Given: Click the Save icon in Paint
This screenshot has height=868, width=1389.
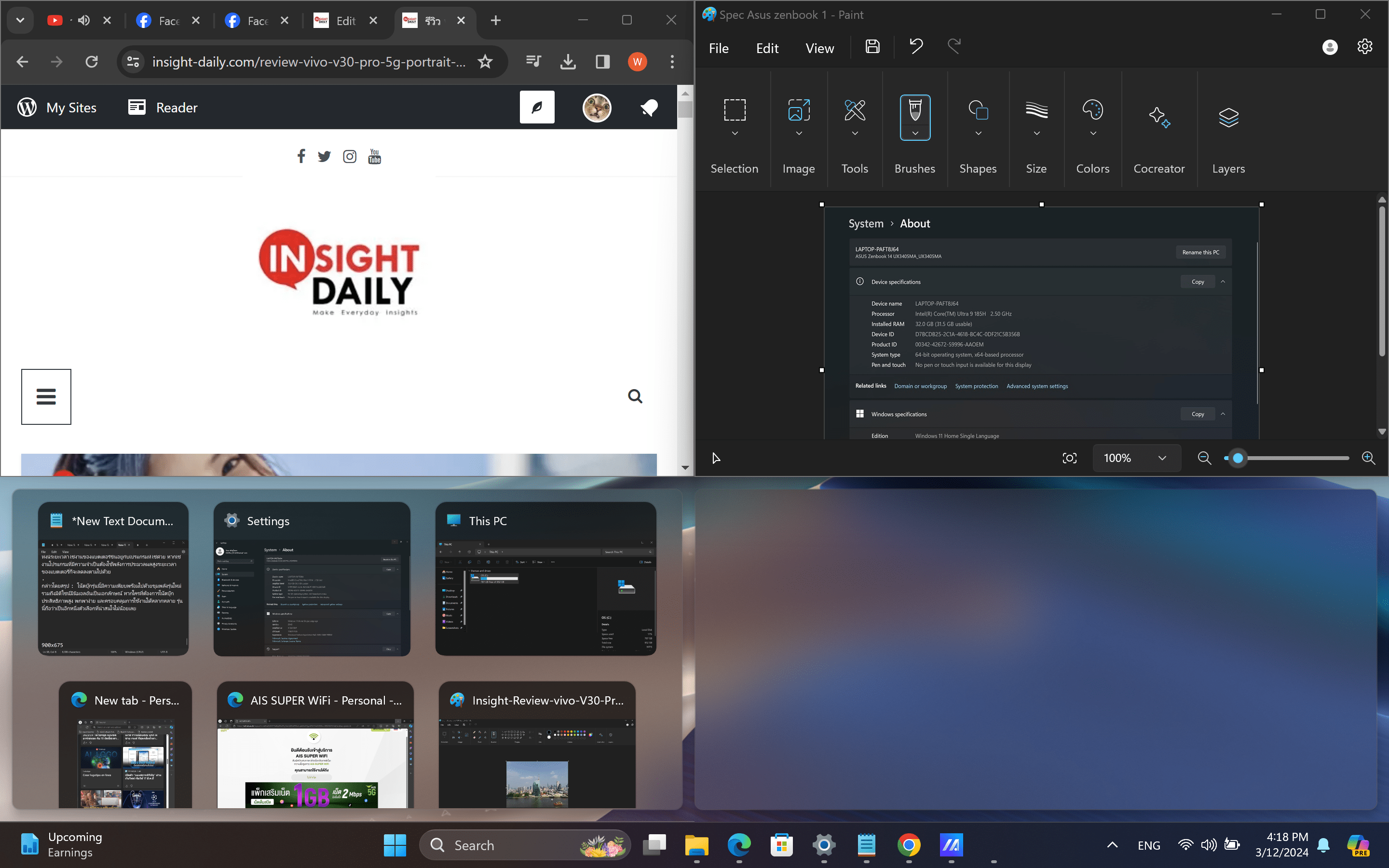Looking at the screenshot, I should [x=872, y=47].
